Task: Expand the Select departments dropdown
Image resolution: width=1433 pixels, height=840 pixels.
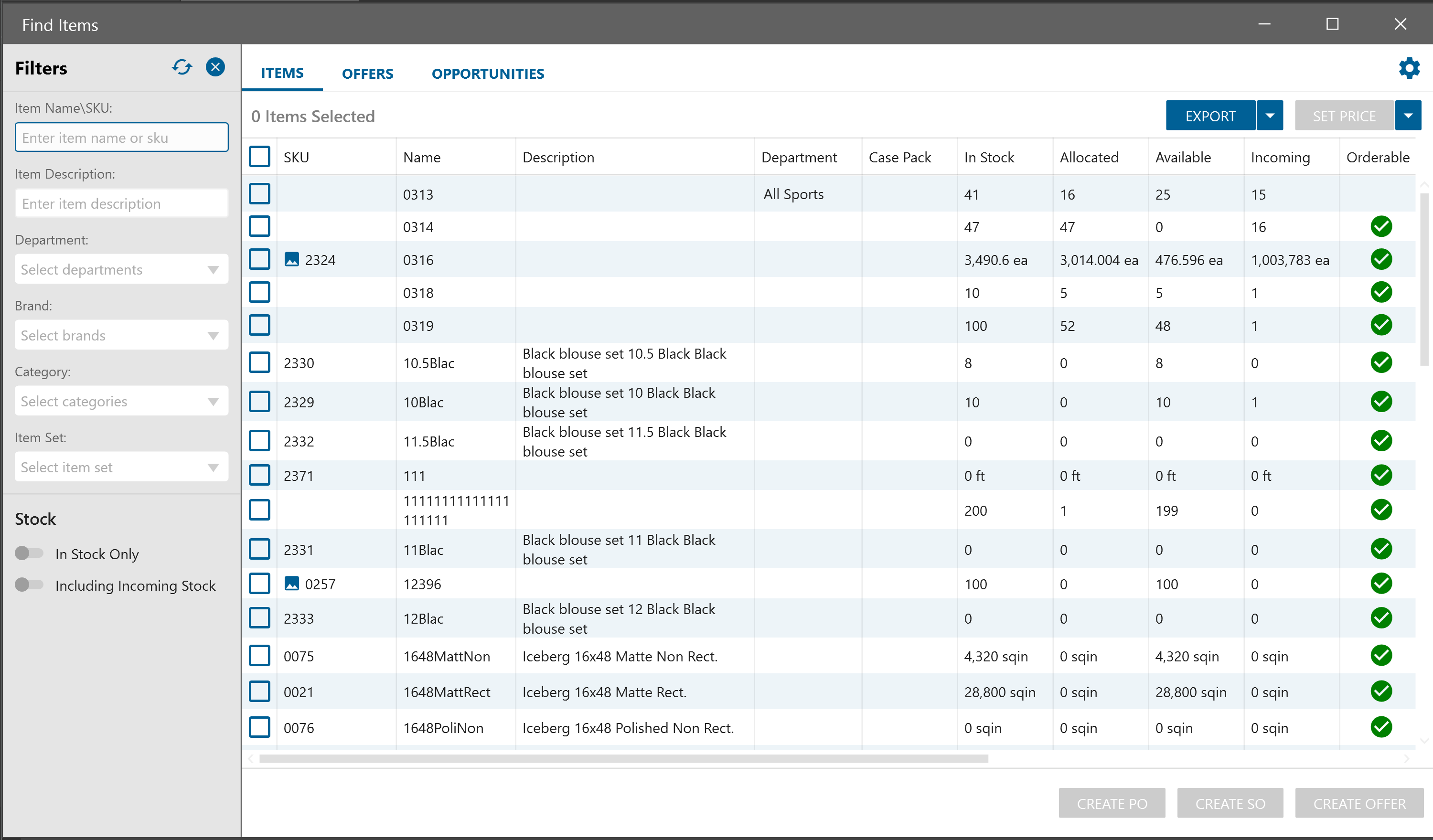Action: click(121, 269)
